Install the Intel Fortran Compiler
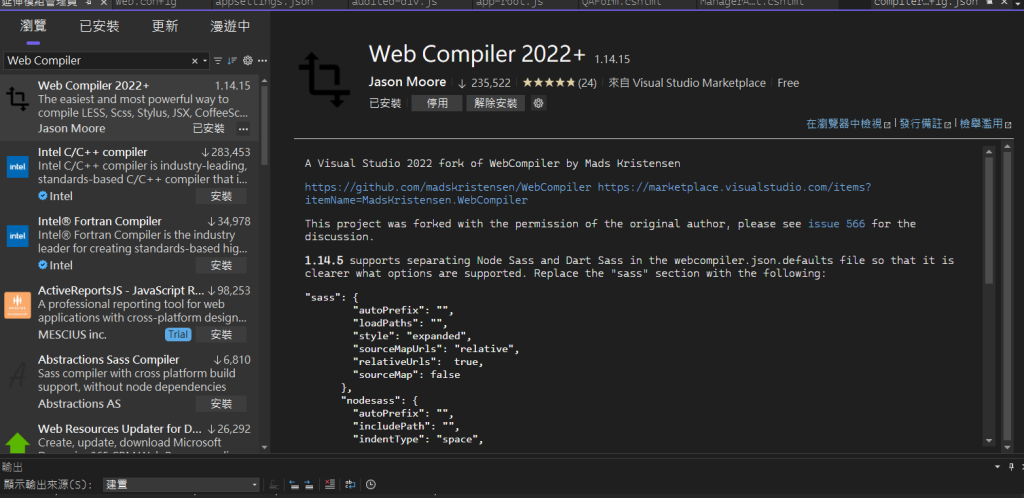The height and width of the screenshot is (498, 1024). point(221,265)
